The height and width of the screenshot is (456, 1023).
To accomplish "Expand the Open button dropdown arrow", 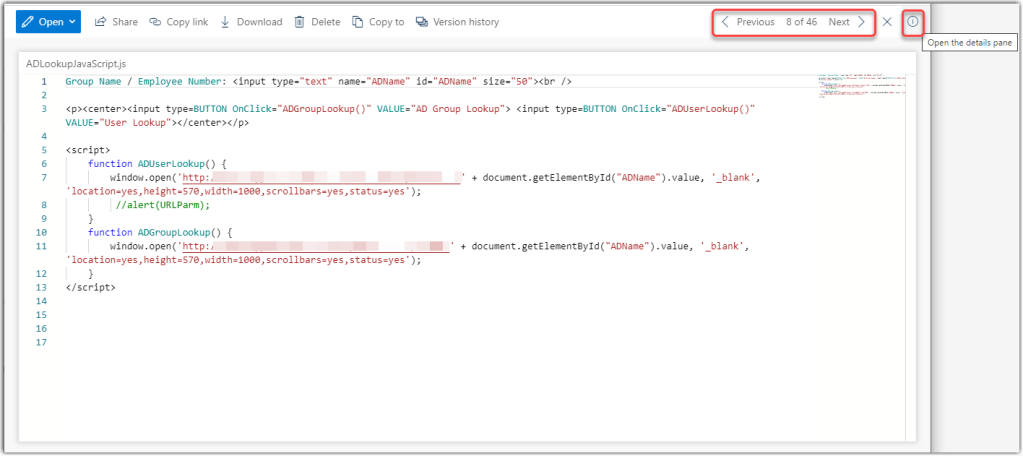I will [x=74, y=22].
